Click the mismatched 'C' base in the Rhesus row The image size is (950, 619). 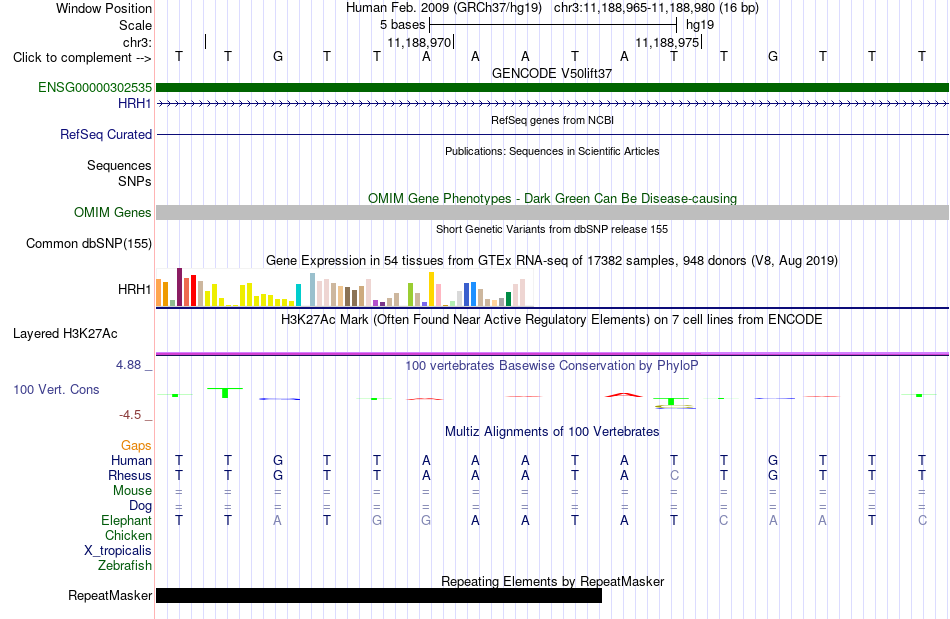click(x=674, y=475)
